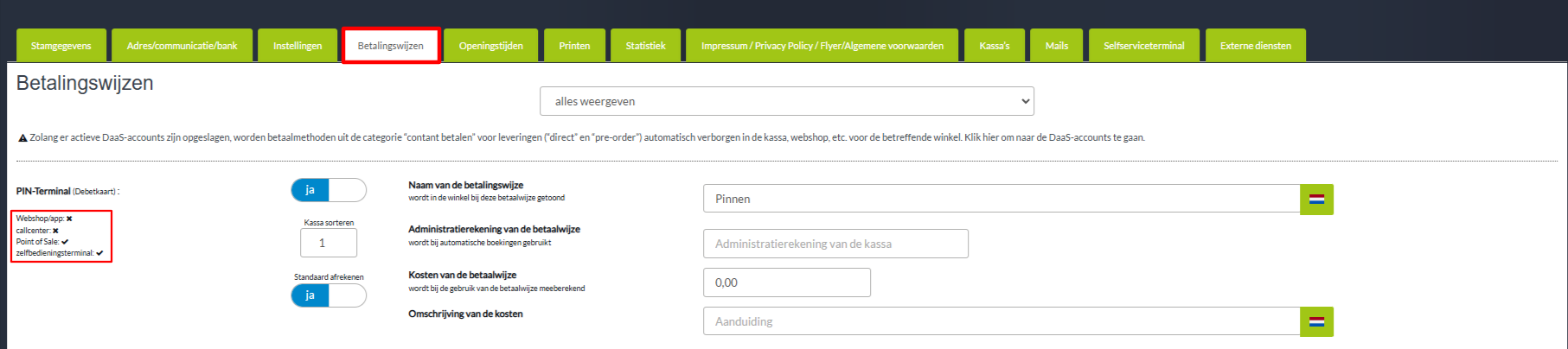The height and width of the screenshot is (349, 1568).
Task: Click the warning triangle icon before DaaS notice
Action: point(22,138)
